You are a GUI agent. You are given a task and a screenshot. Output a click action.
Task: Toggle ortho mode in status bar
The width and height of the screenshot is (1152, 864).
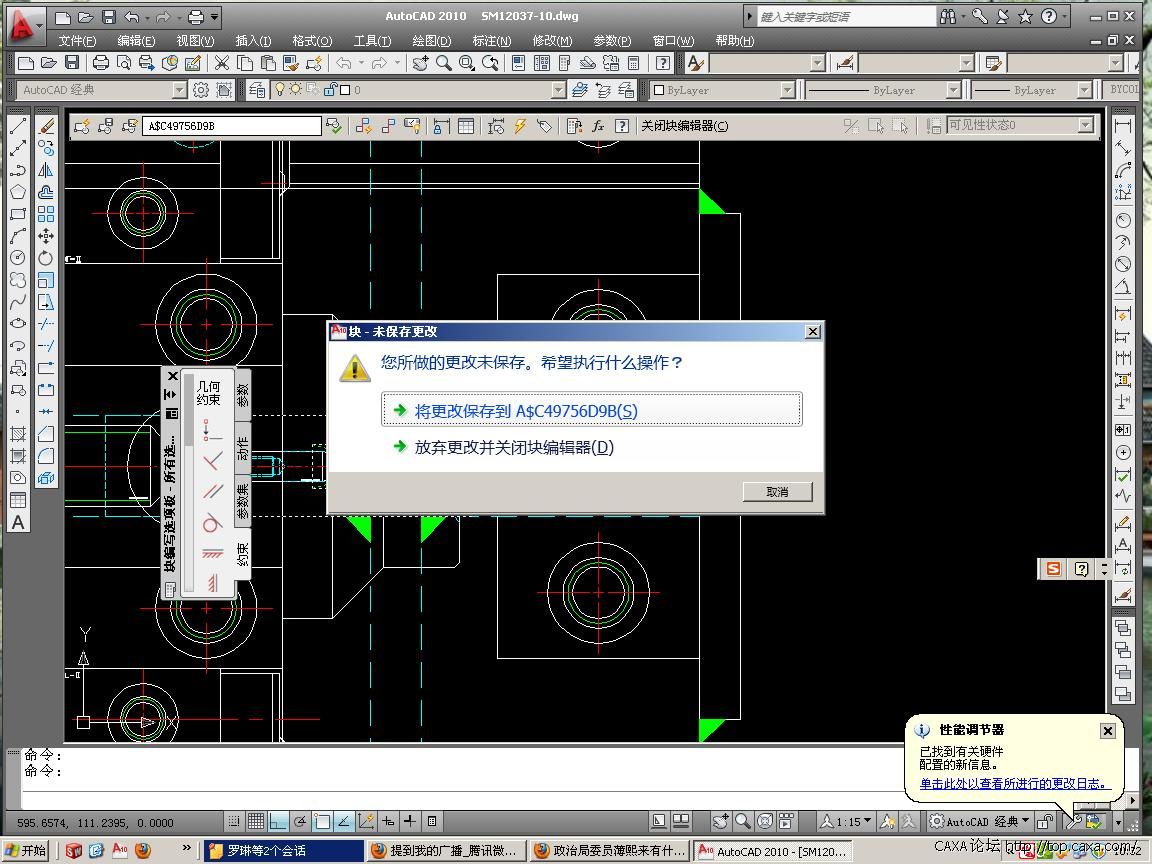coord(278,821)
